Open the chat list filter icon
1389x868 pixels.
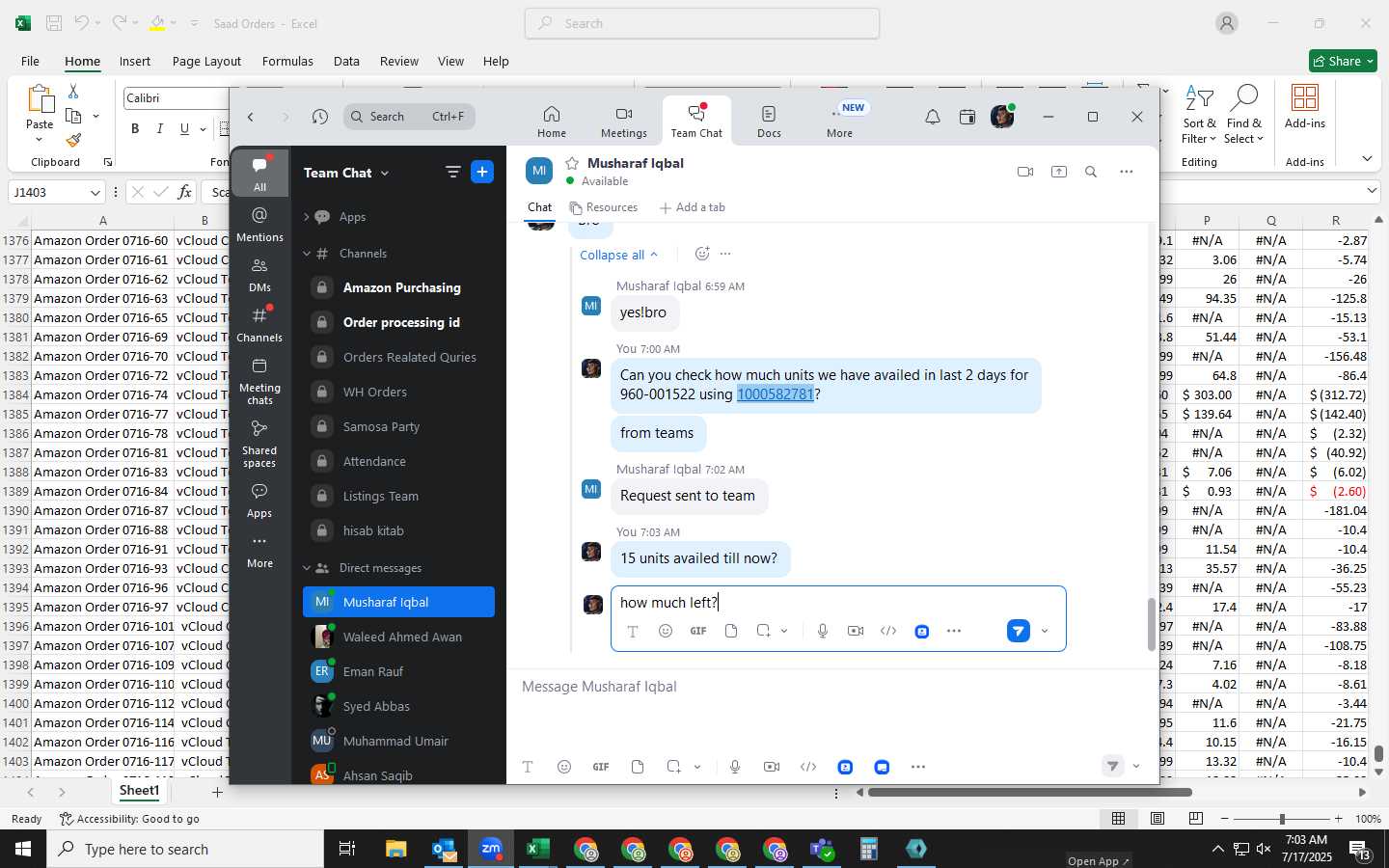click(452, 172)
